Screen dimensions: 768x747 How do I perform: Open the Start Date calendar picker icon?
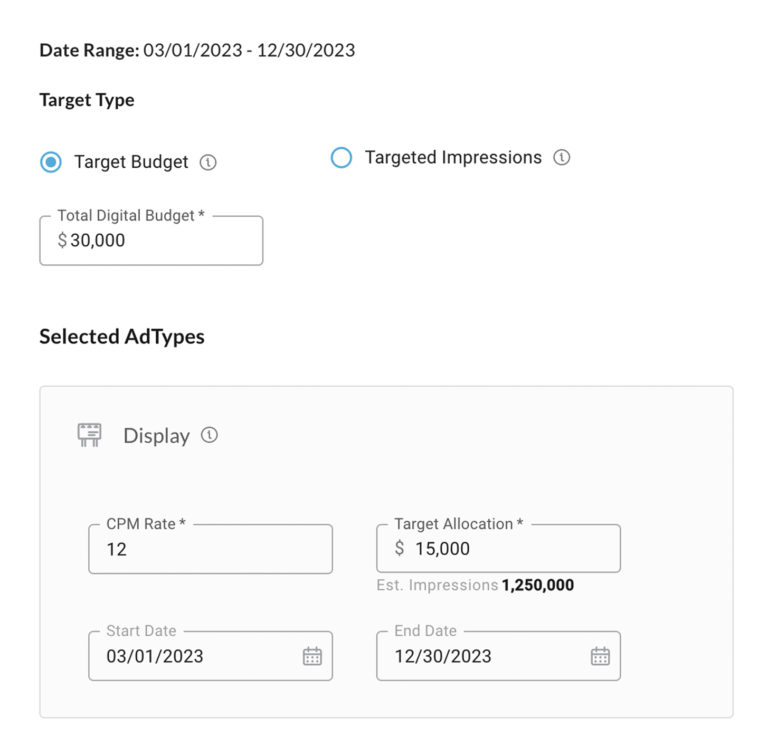point(312,656)
